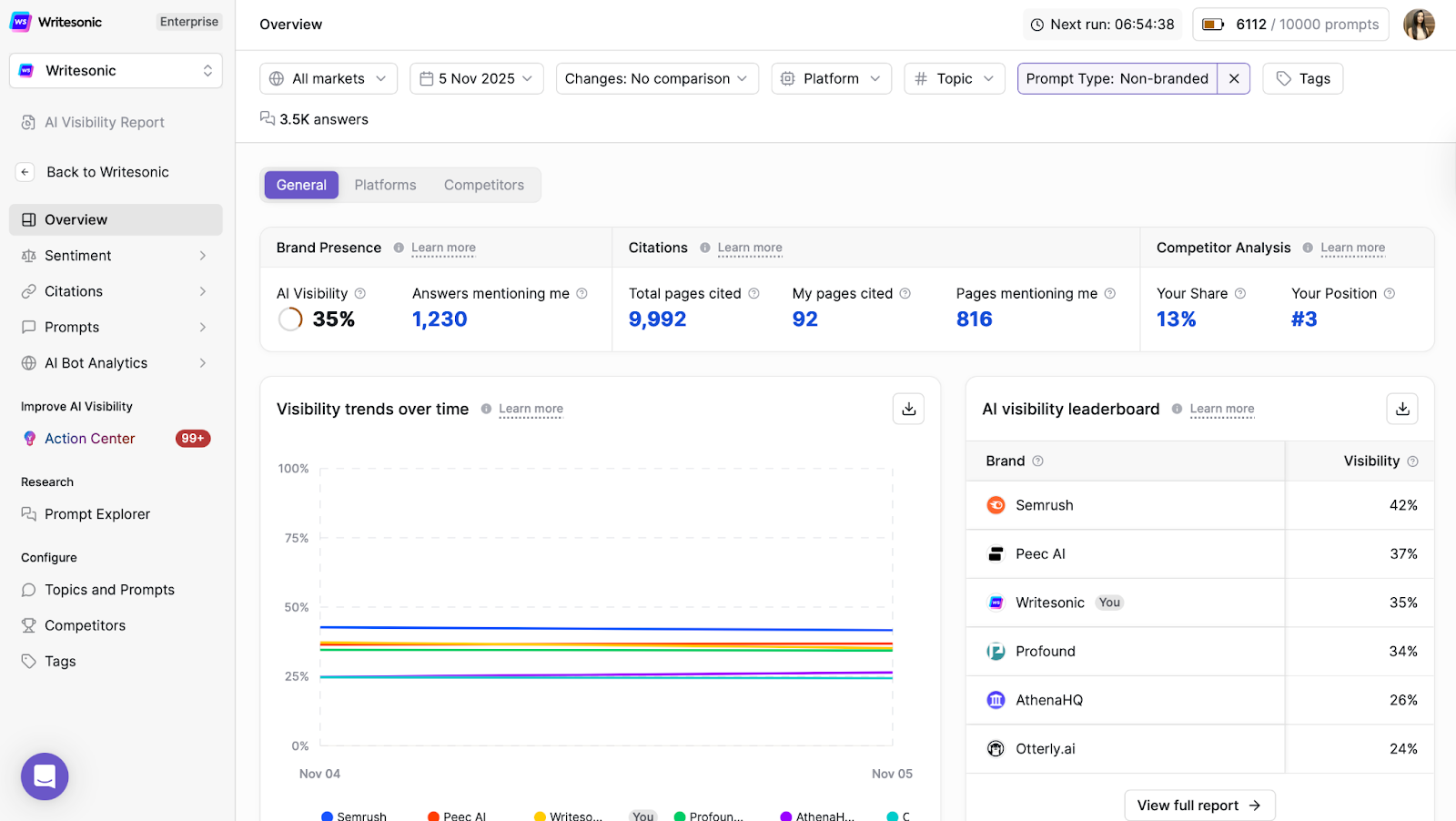Switch to the Platforms tab

click(x=385, y=185)
